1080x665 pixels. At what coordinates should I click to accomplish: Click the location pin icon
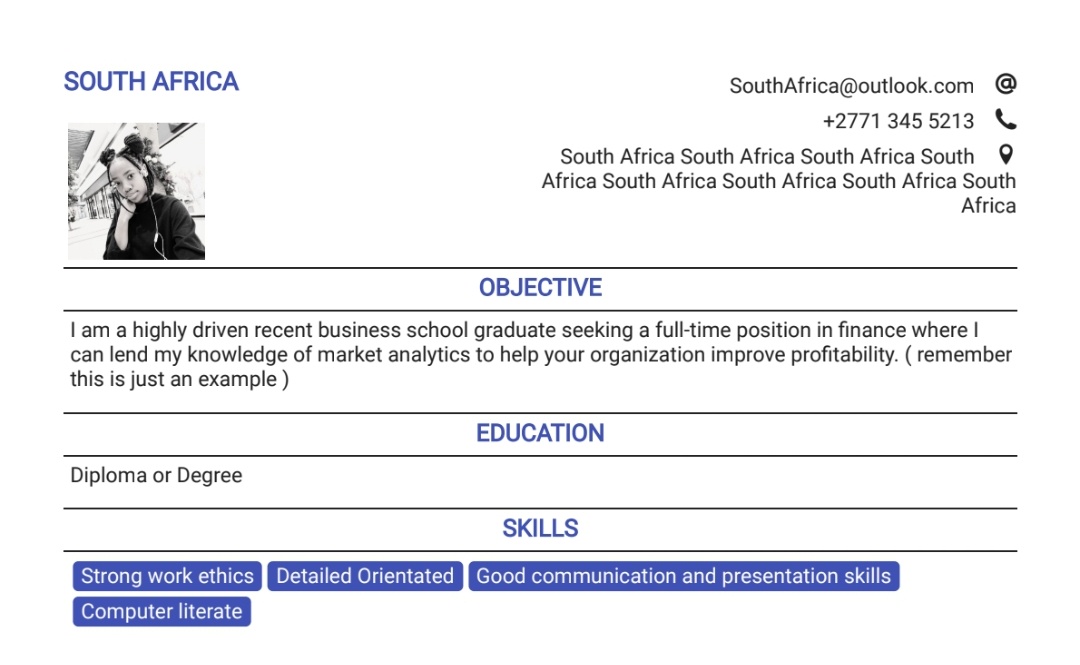tap(1006, 155)
